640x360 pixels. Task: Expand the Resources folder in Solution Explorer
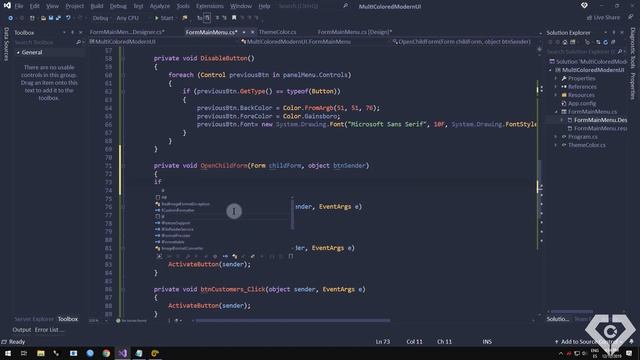556,95
